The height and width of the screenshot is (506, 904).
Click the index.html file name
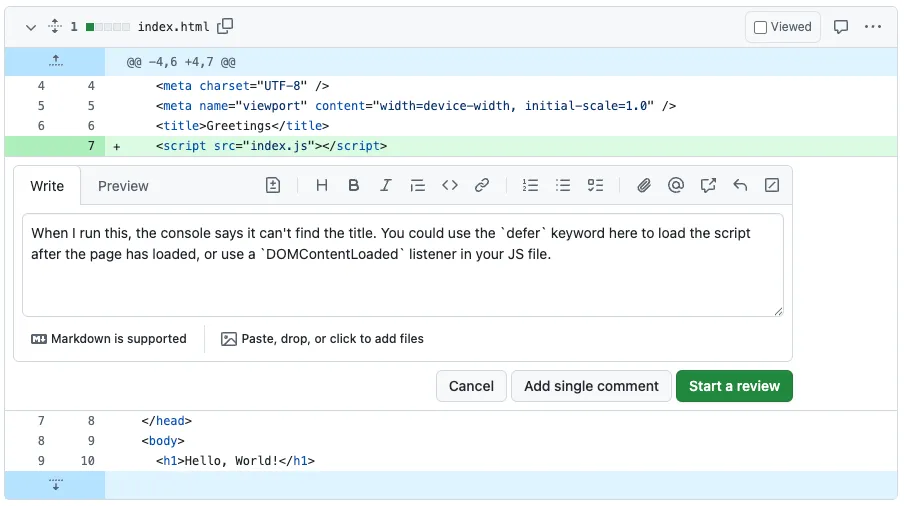tap(173, 27)
